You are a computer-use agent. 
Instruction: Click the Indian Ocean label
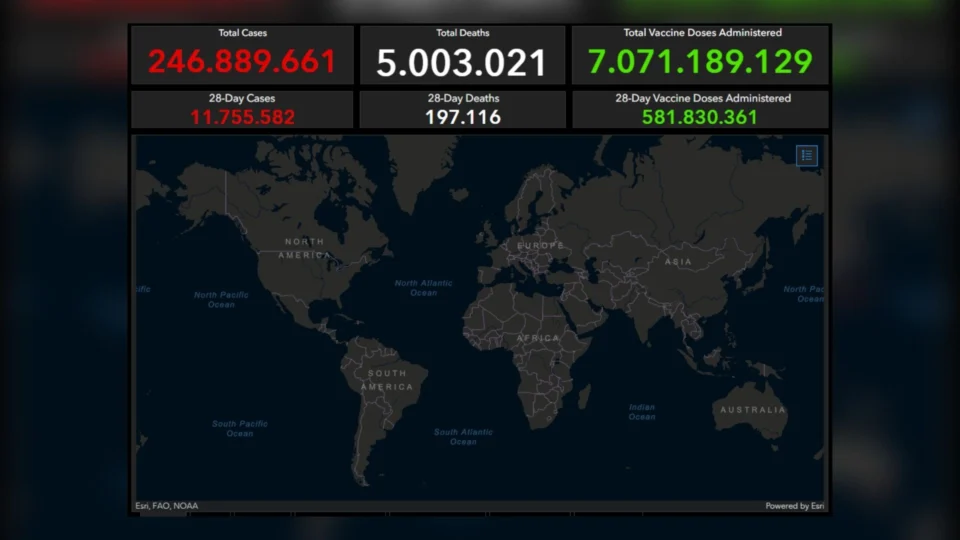point(642,412)
